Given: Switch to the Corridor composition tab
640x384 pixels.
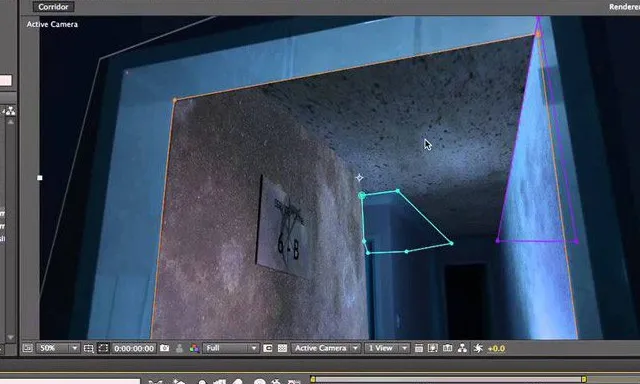Looking at the screenshot, I should (x=53, y=7).
